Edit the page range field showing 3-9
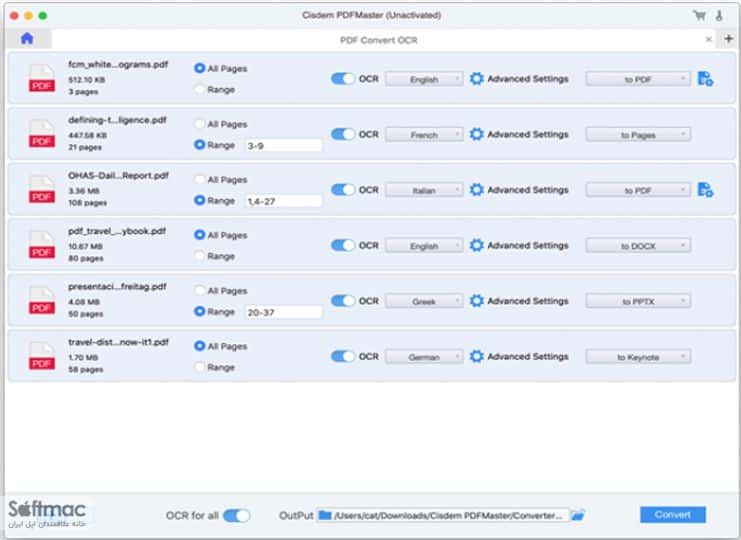The width and height of the screenshot is (741, 540). [284, 146]
